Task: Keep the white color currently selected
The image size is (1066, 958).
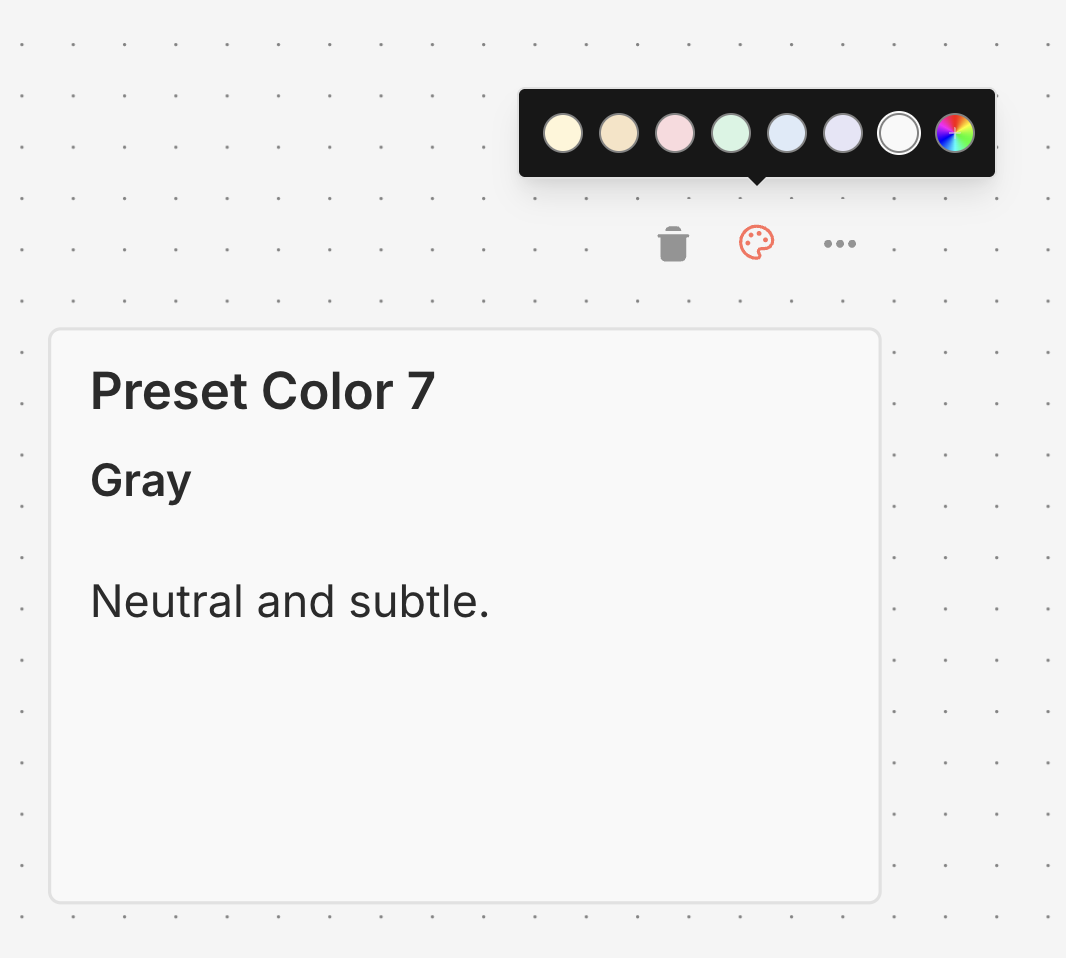Action: click(x=898, y=132)
